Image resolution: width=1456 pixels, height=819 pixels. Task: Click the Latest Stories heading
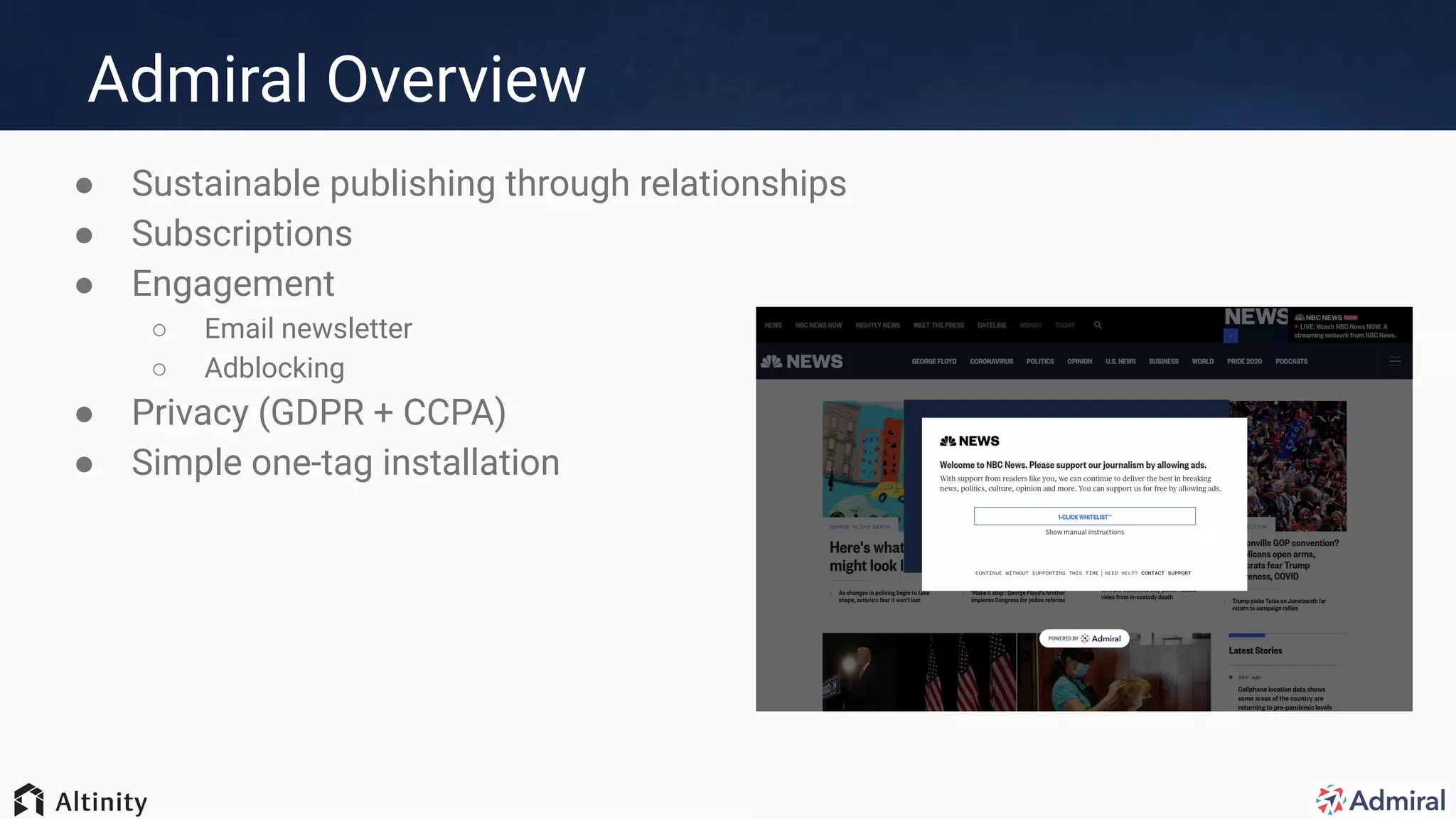pos(1255,651)
